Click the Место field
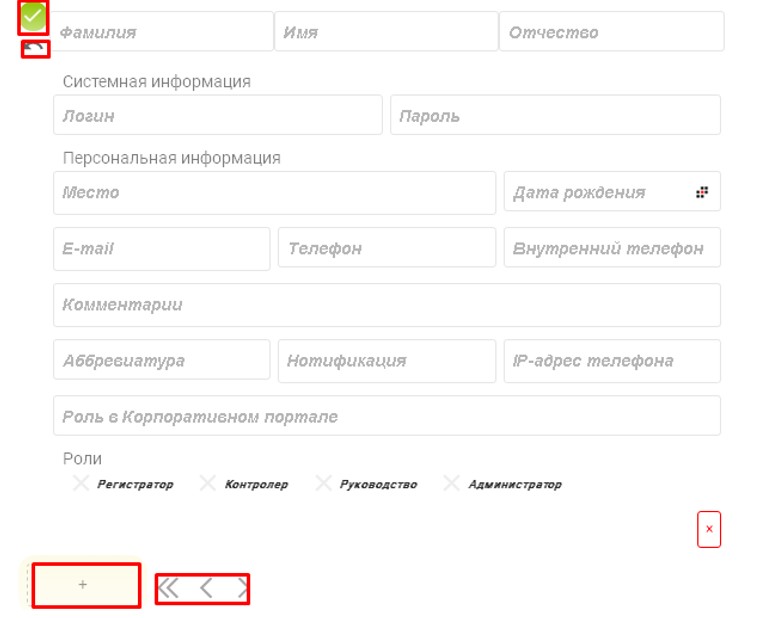 (274, 192)
